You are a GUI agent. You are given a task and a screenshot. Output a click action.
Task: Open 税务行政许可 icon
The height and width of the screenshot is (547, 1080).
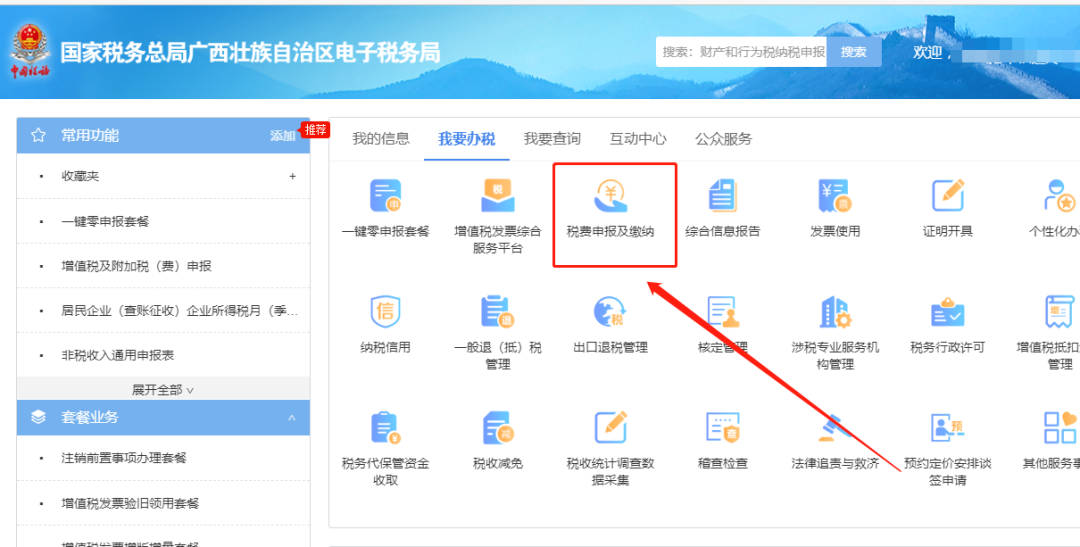[x=948, y=312]
